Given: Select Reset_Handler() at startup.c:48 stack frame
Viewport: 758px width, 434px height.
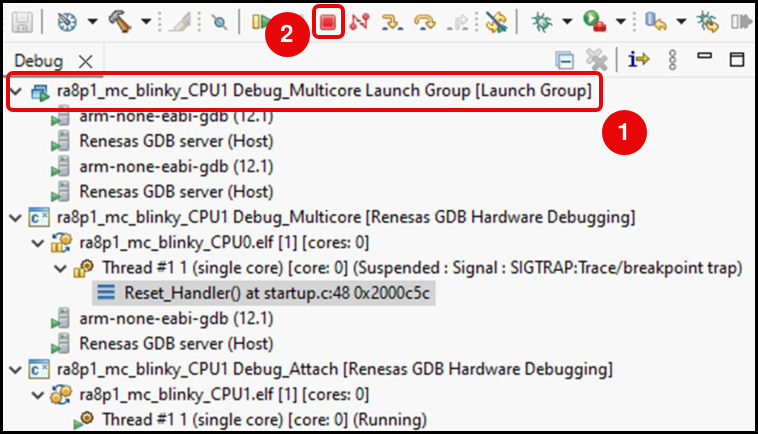Looking at the screenshot, I should (277, 293).
